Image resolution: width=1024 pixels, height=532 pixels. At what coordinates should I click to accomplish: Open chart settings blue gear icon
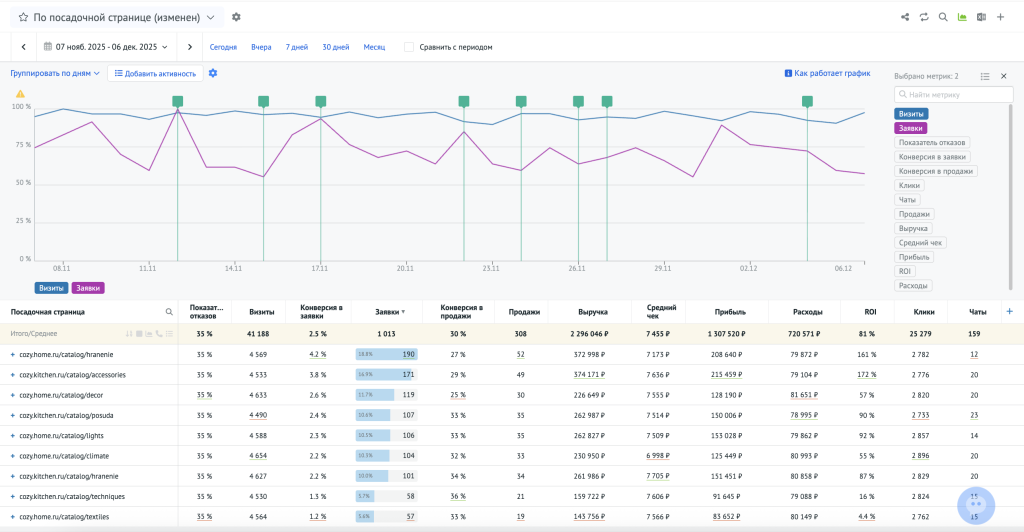pyautogui.click(x=213, y=73)
